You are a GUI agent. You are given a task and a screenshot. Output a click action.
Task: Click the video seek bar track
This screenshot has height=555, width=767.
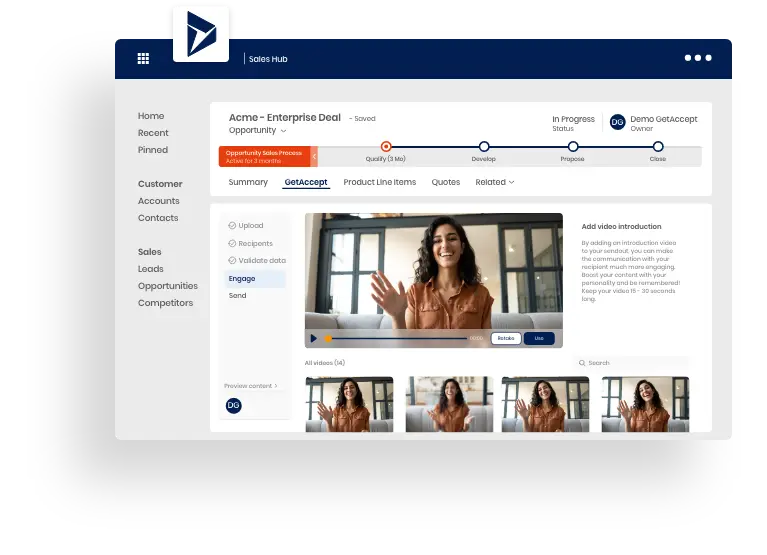[399, 338]
